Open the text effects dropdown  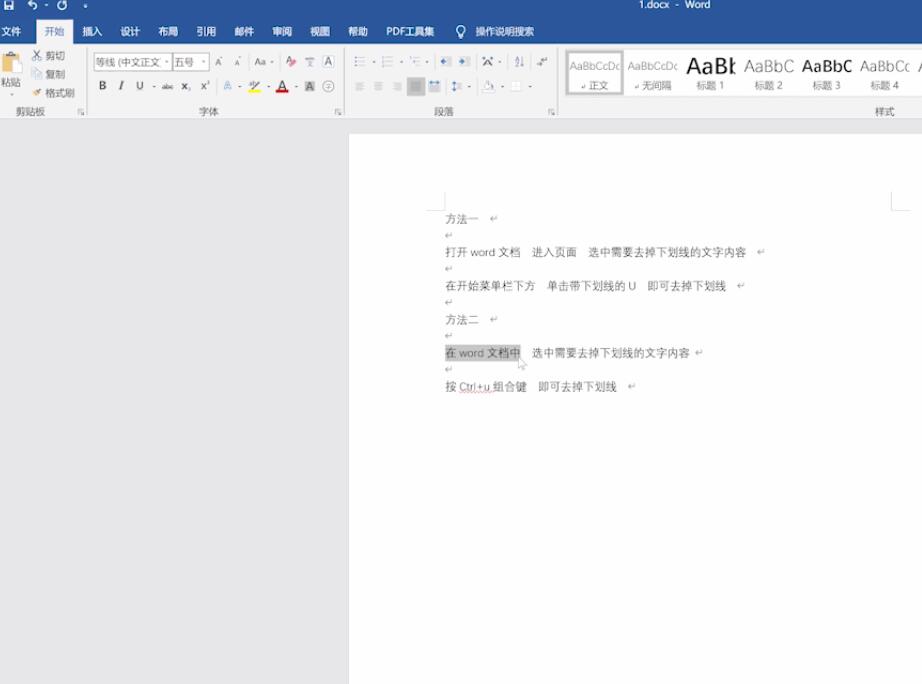point(240,86)
